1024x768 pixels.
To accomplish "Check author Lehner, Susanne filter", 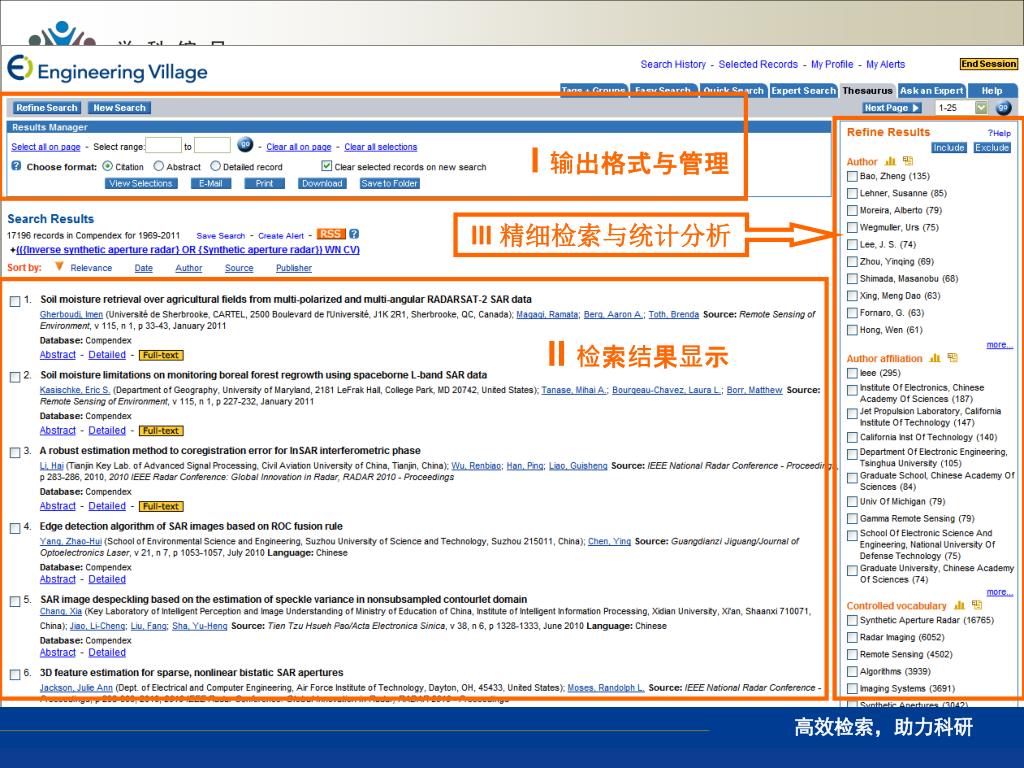I will 852,193.
